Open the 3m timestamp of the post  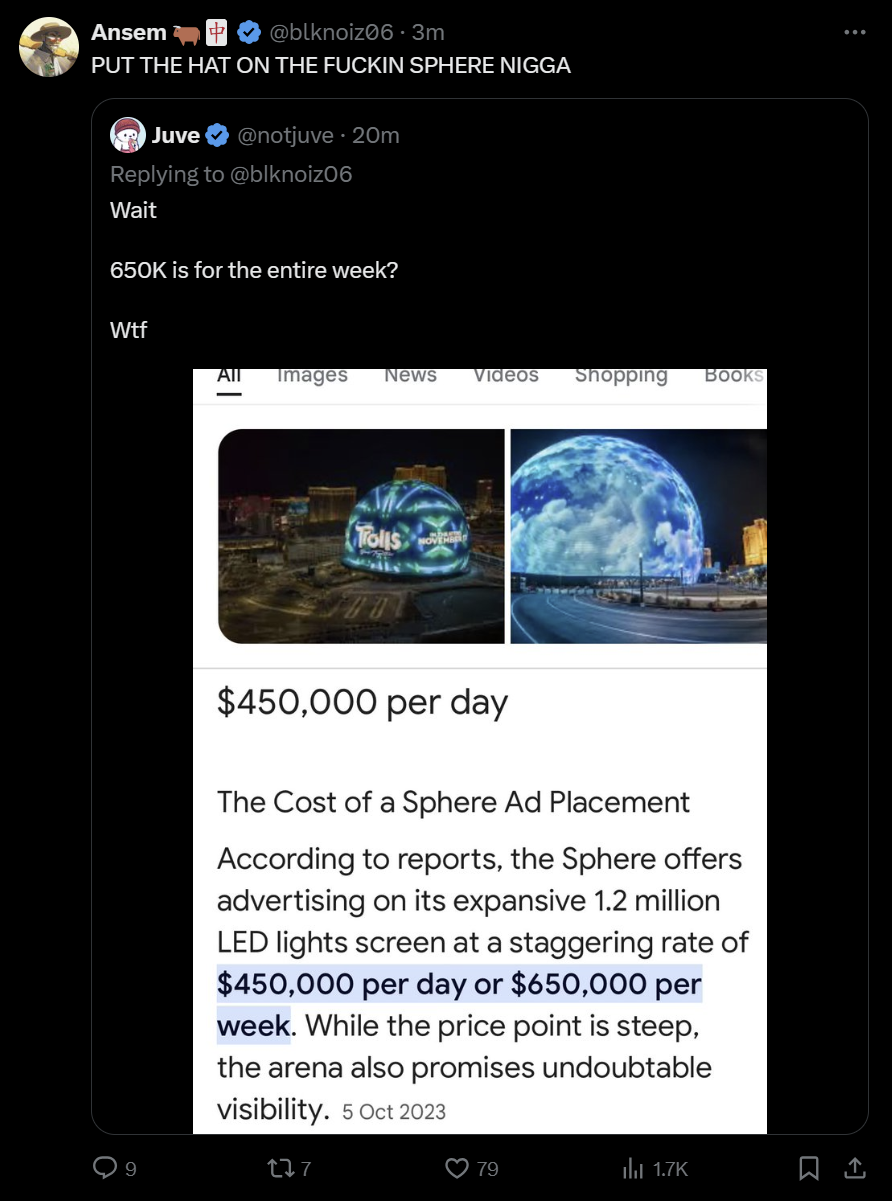pos(428,32)
